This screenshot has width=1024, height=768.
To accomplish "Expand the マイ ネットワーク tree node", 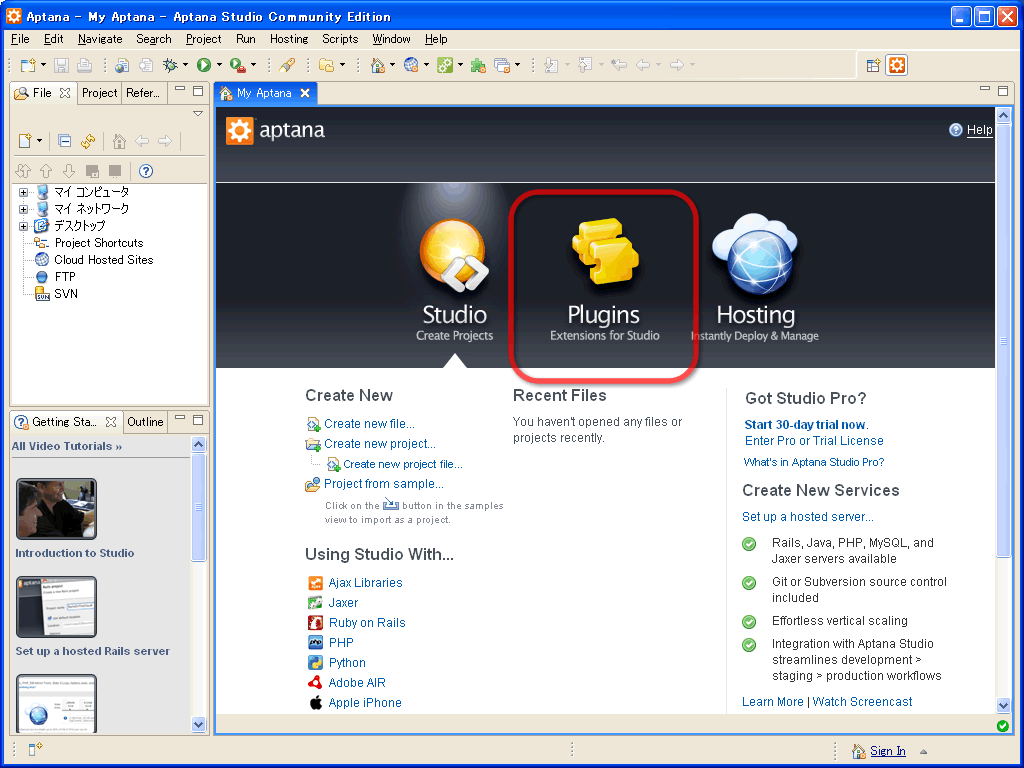I will (24, 209).
